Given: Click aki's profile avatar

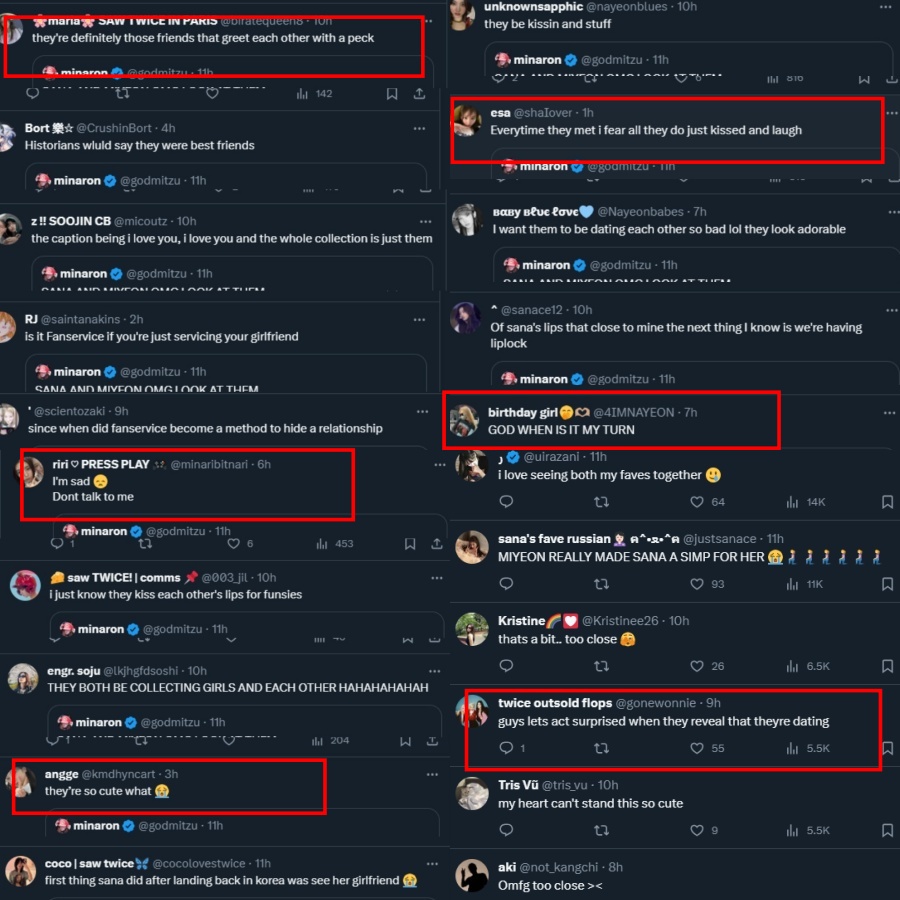Looking at the screenshot, I should [x=471, y=875].
